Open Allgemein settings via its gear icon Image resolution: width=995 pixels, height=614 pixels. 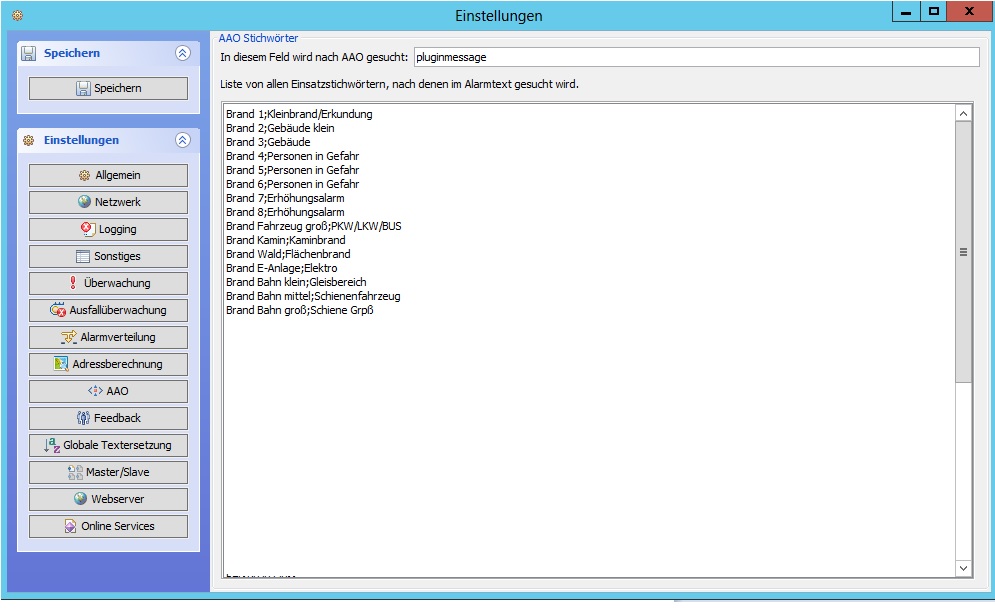(x=85, y=176)
